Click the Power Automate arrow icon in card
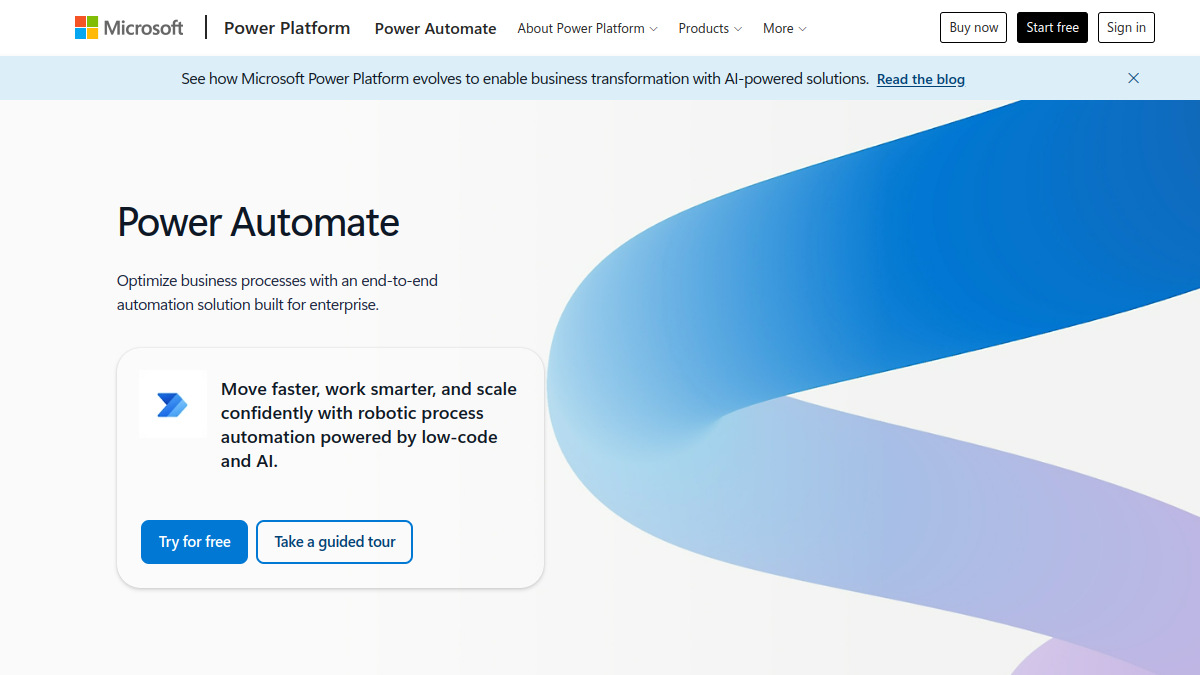 172,404
